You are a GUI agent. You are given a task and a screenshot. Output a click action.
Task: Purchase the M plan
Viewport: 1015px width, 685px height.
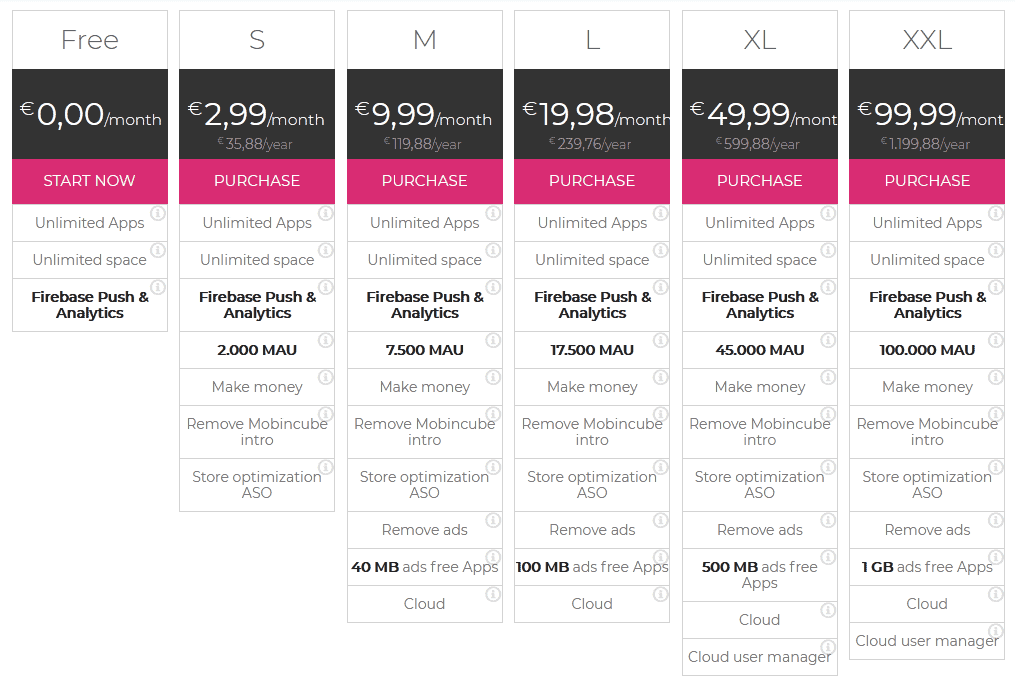[424, 182]
